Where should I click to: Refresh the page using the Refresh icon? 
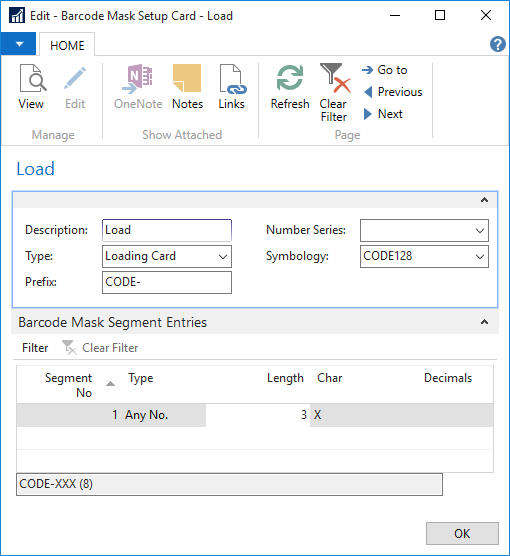(290, 78)
